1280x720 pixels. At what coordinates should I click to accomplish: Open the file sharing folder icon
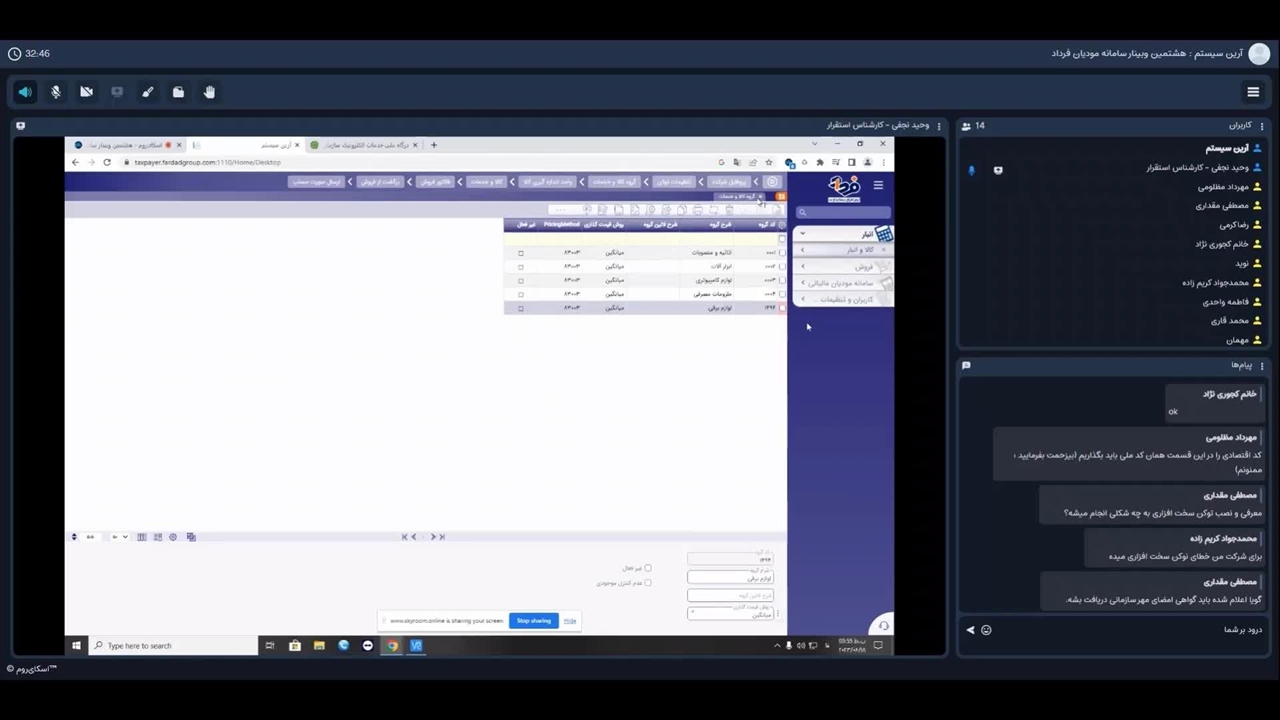(x=178, y=92)
